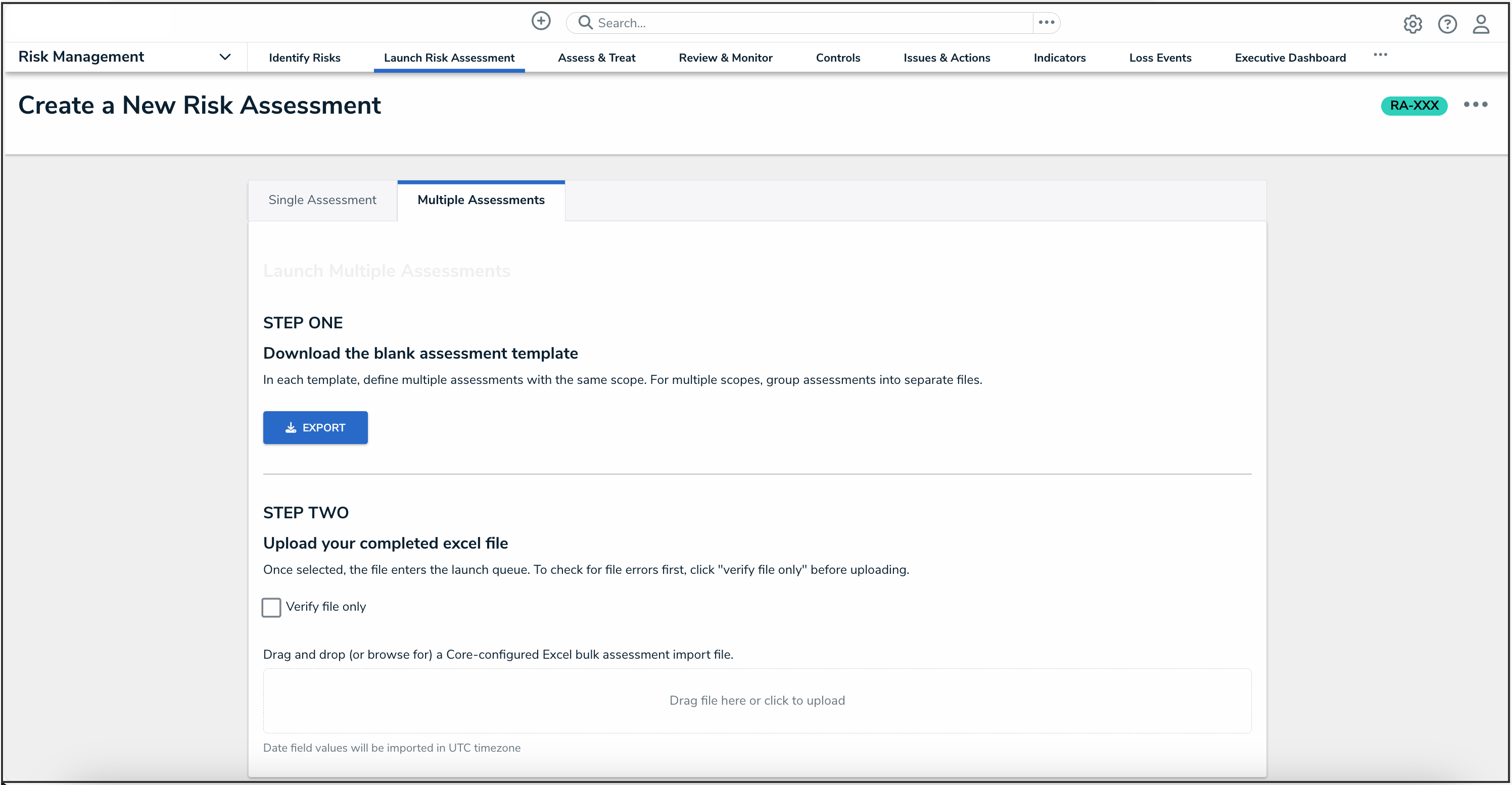Click into the Search input field
This screenshot has width=1512, height=785.
pos(810,23)
